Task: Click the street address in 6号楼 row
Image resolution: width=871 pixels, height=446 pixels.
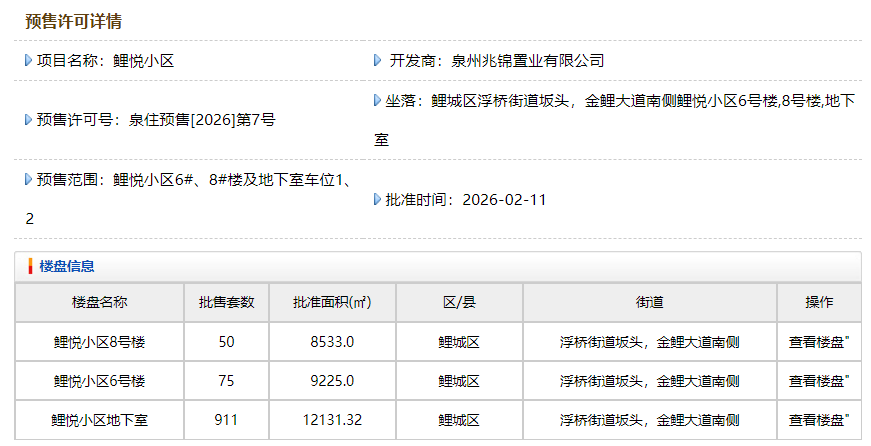Action: pyautogui.click(x=649, y=381)
